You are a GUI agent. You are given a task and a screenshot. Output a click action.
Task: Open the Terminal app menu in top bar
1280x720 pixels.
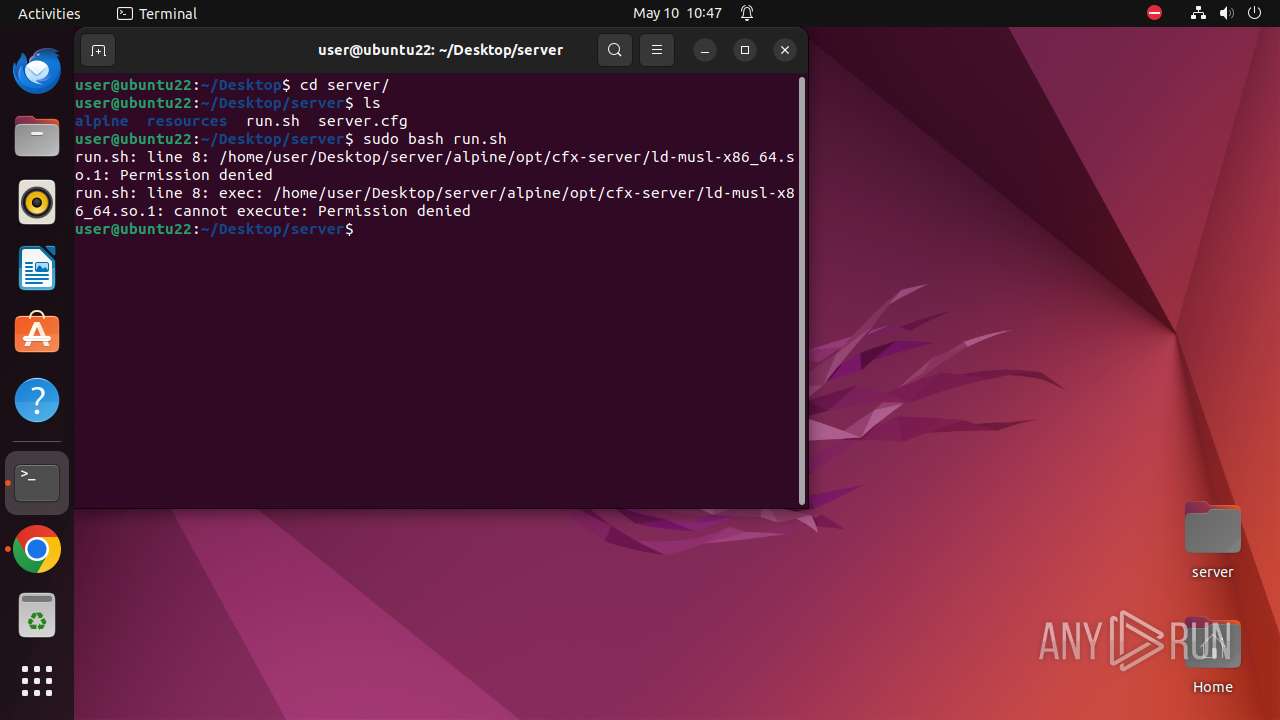(x=157, y=13)
